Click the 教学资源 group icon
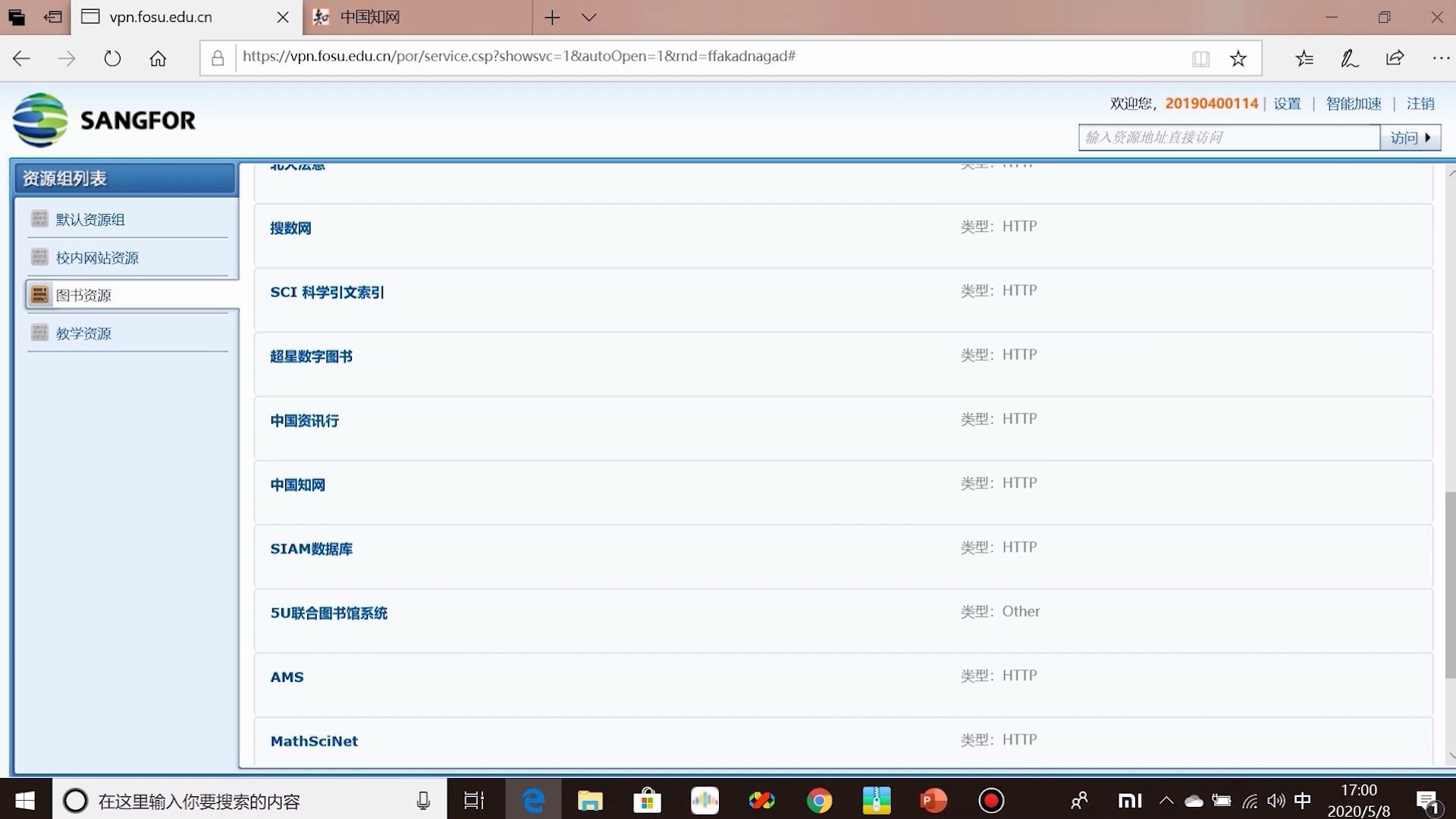 39,332
